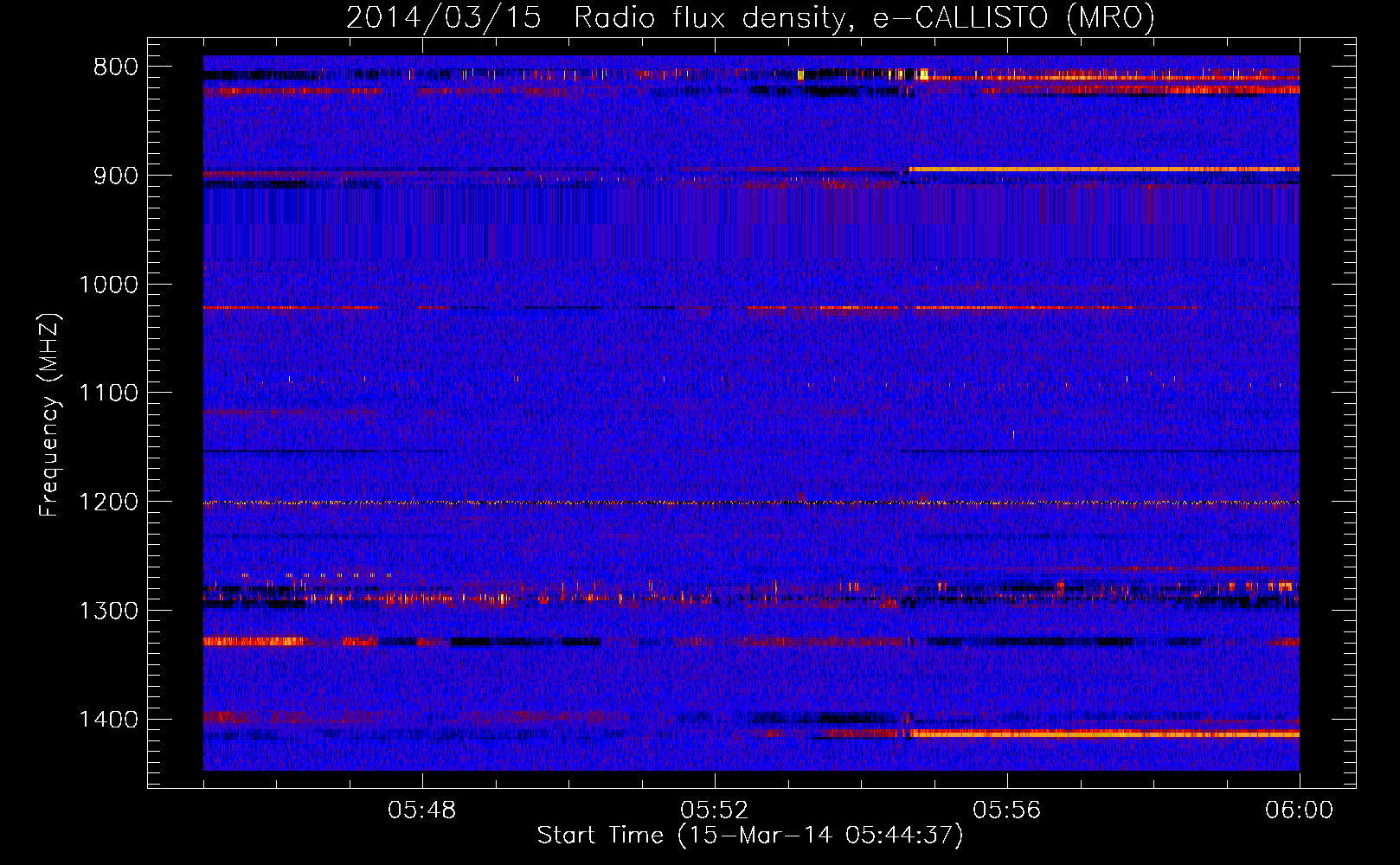Click the 'Start Time (15-Mar-14 05:44:37)' label

coord(750,836)
